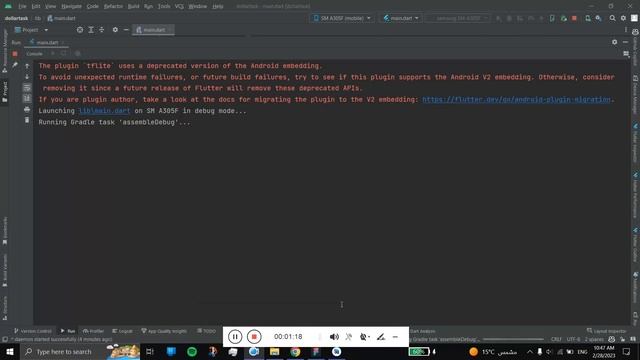Open the File menu
Image resolution: width=640 pixels, height=360 pixels.
(22, 7)
